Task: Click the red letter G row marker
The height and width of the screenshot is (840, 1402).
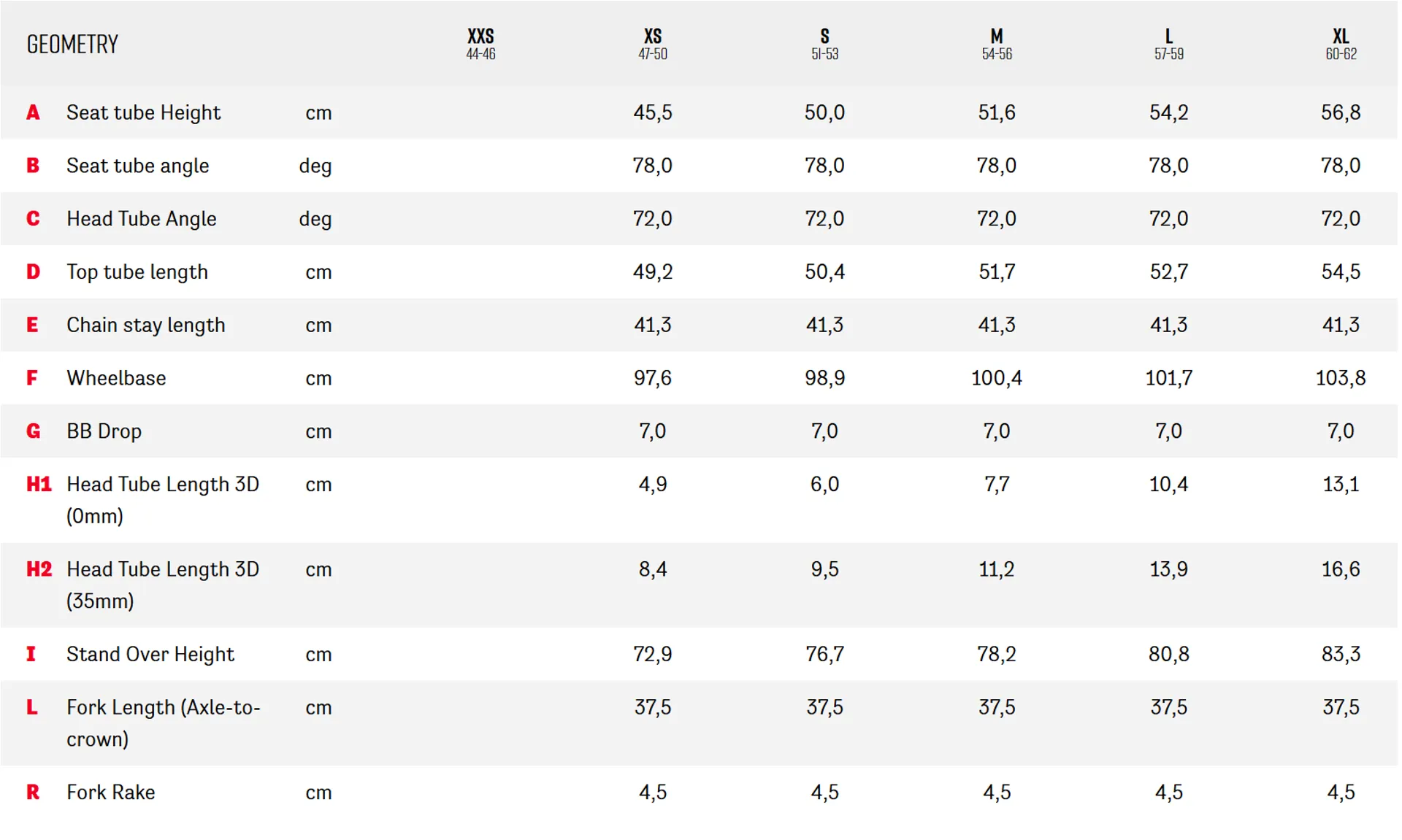Action: [x=33, y=431]
